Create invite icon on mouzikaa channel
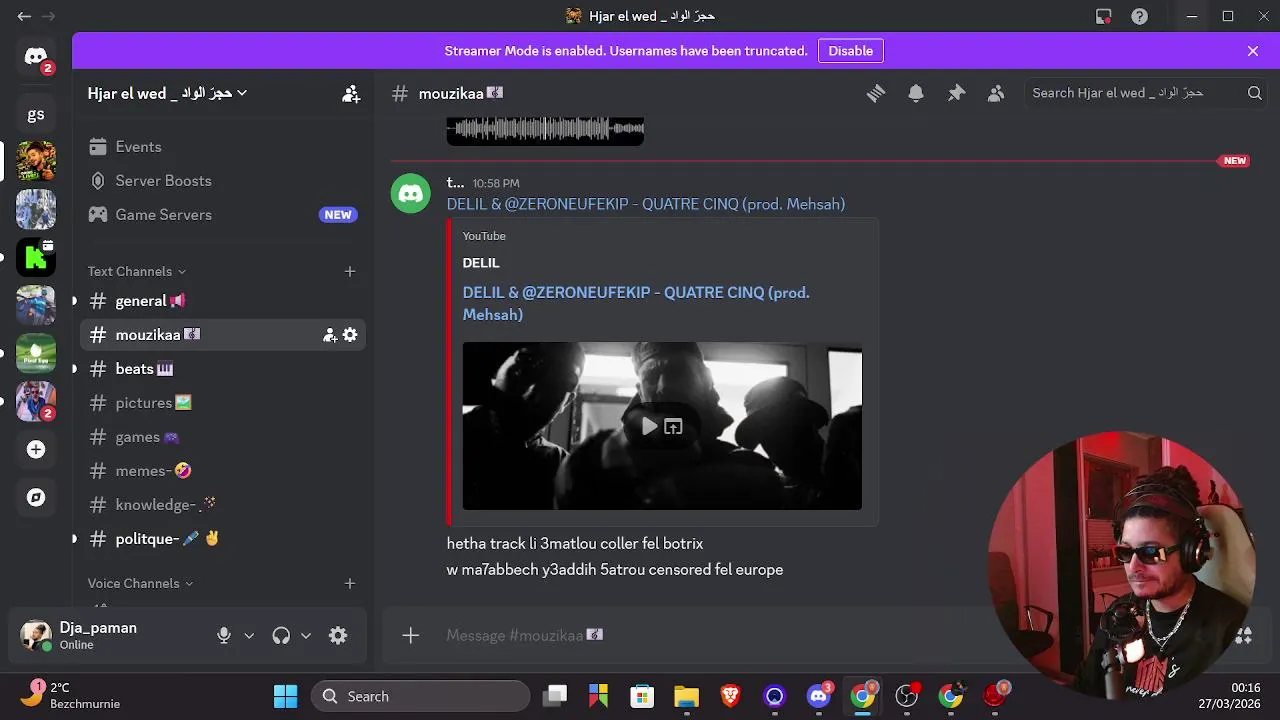Screen dimensions: 1280x720 (x=330, y=335)
